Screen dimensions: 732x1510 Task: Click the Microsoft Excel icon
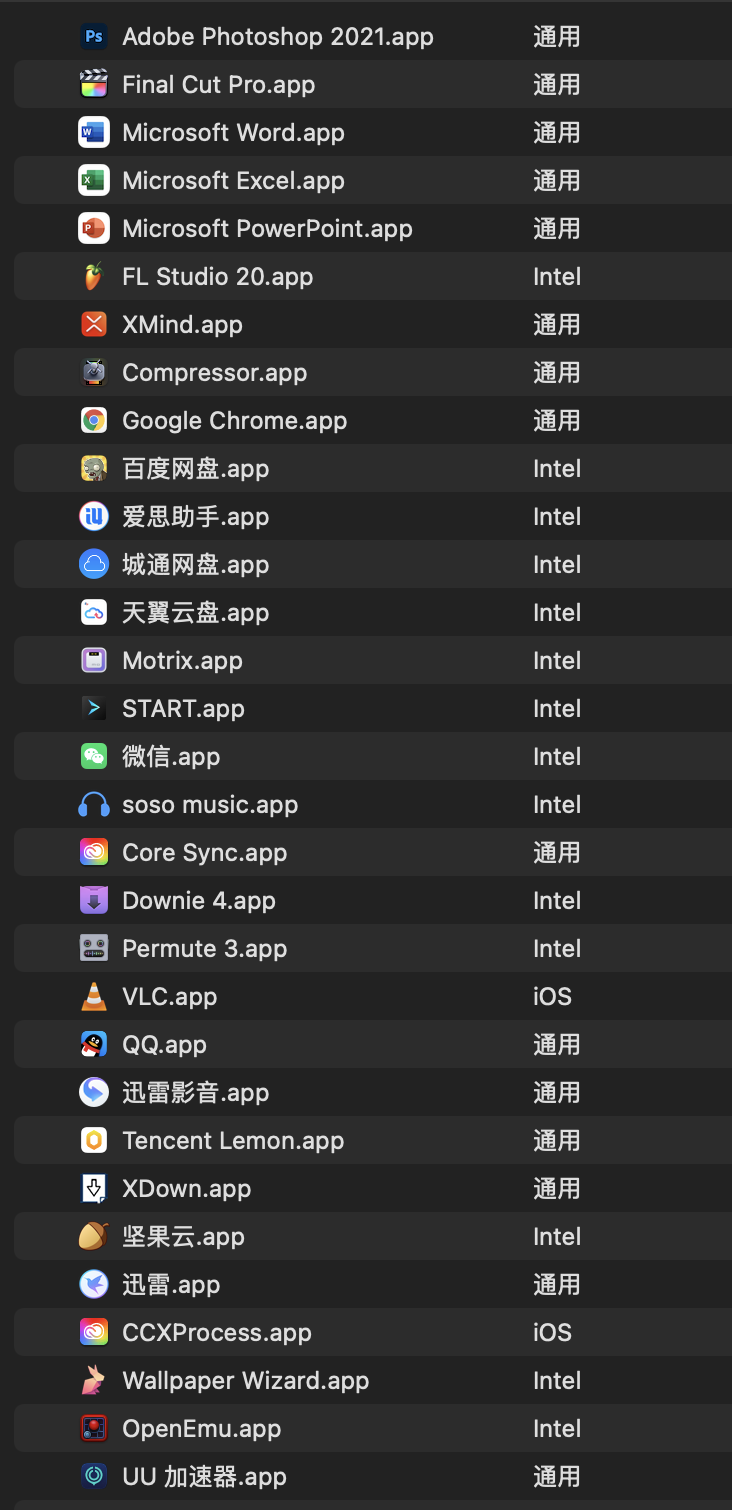pos(93,181)
